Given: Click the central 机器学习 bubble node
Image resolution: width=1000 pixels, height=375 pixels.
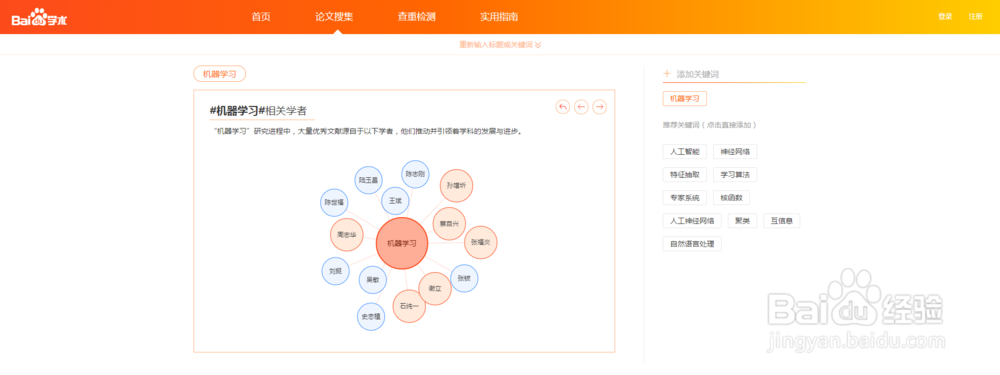Looking at the screenshot, I should coord(402,243).
